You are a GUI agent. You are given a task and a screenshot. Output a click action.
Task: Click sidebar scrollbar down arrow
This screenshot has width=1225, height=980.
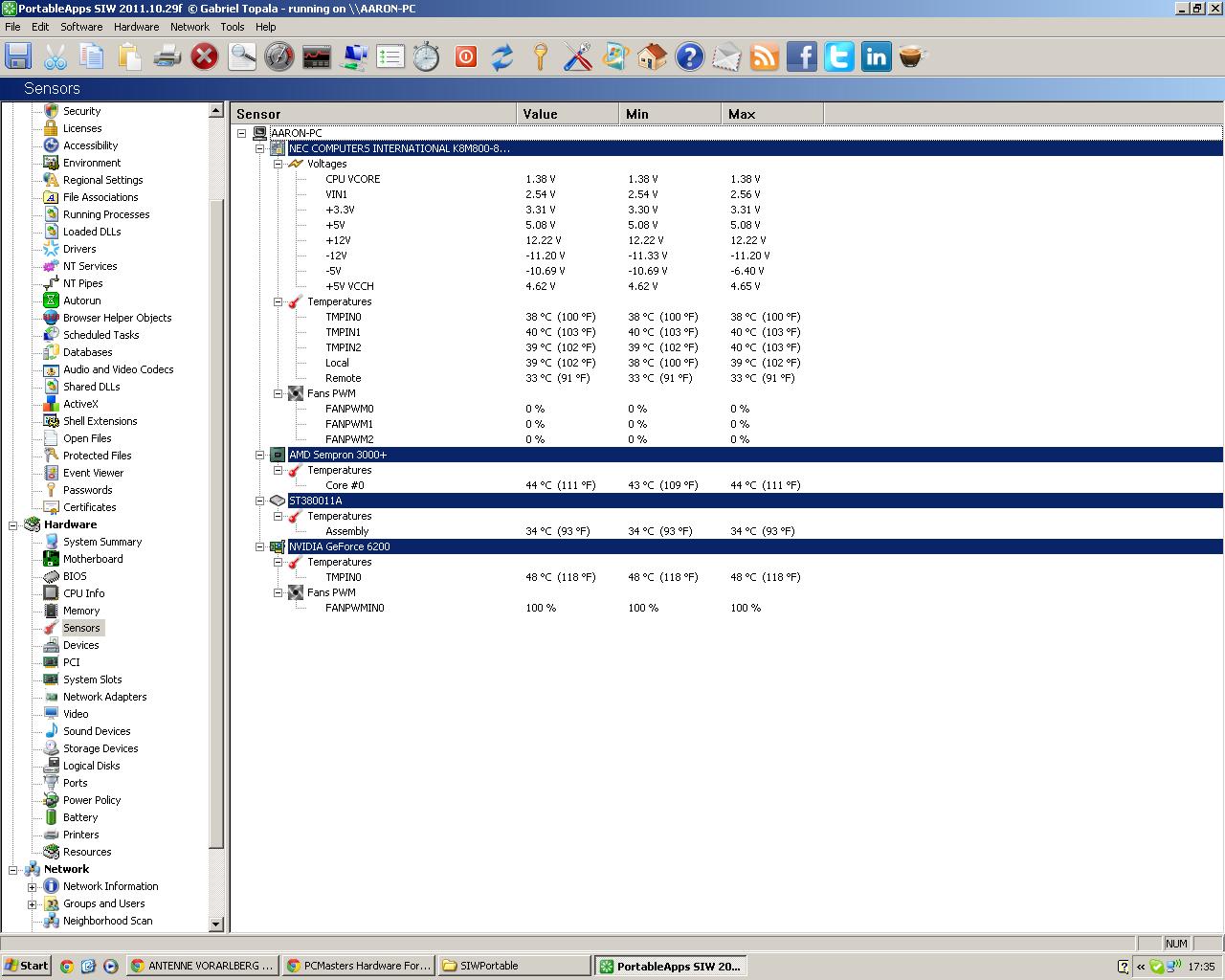[x=215, y=924]
